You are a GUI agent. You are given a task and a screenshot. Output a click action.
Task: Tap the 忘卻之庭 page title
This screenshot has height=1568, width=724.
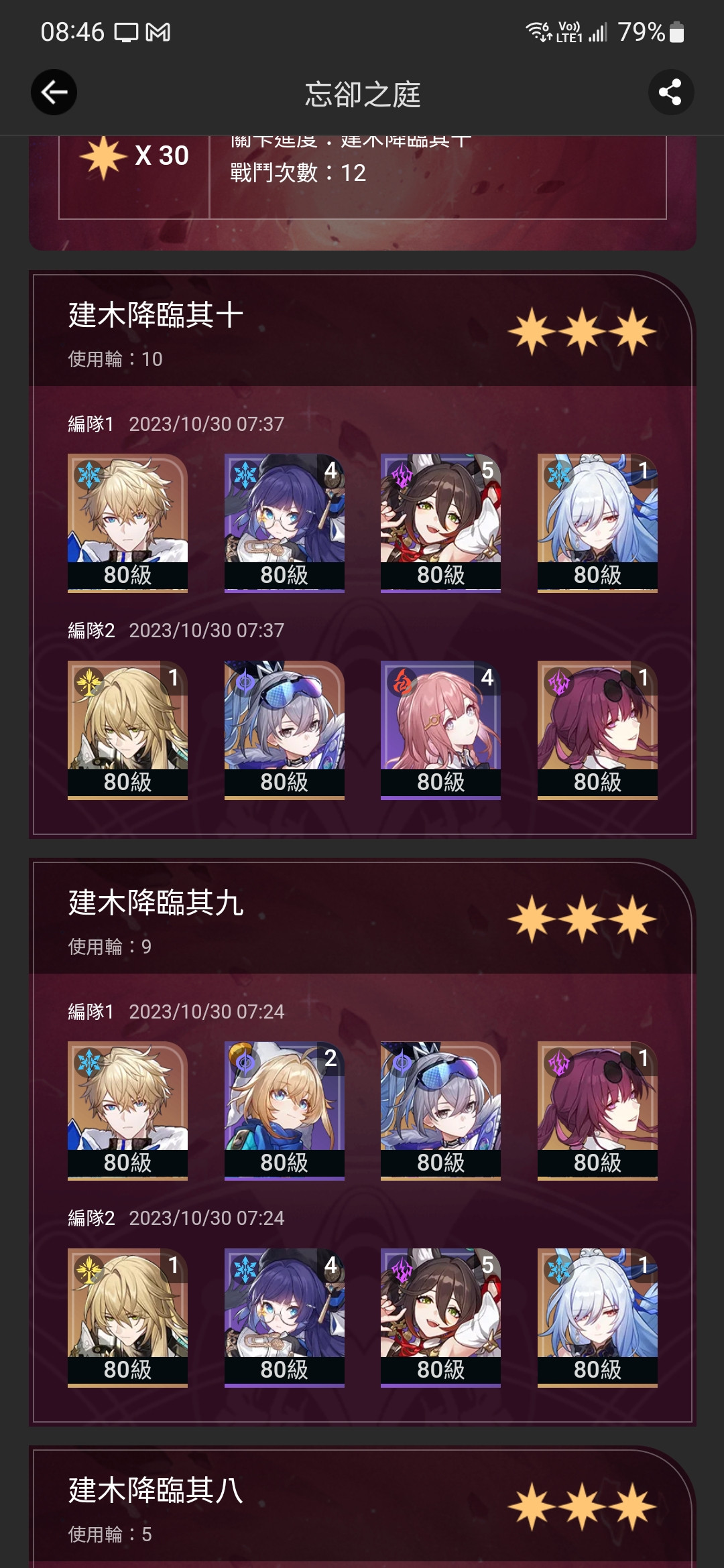tap(363, 94)
